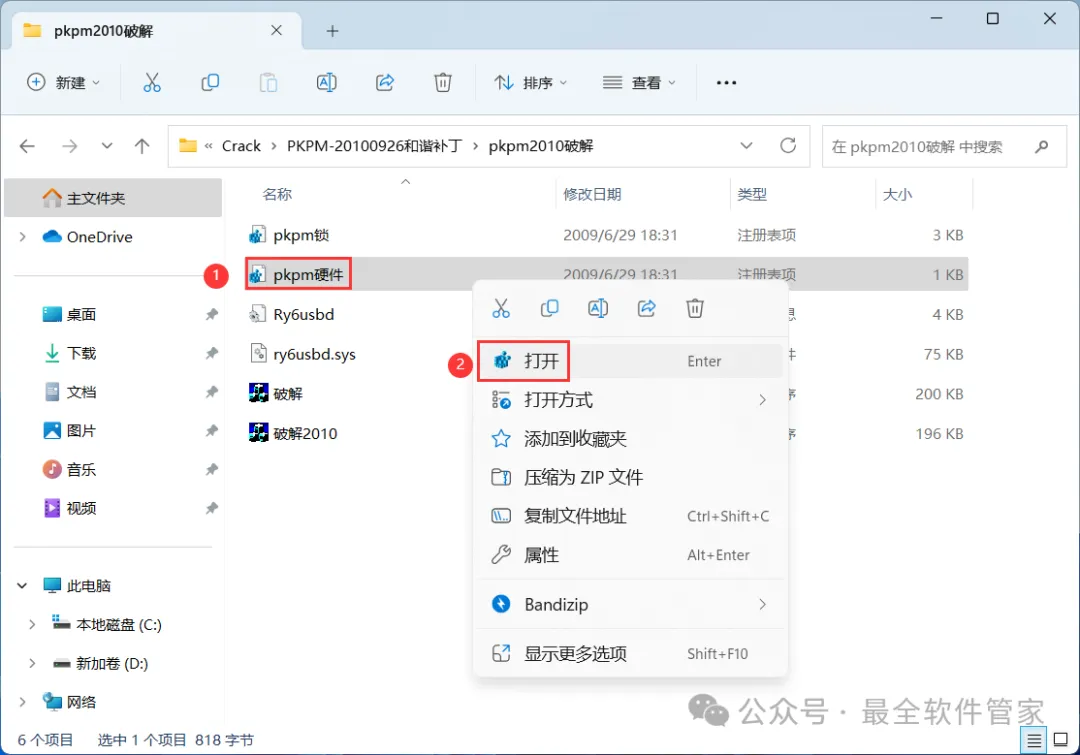Sort by the 大小 column header
This screenshot has height=755, width=1080.
897,195
